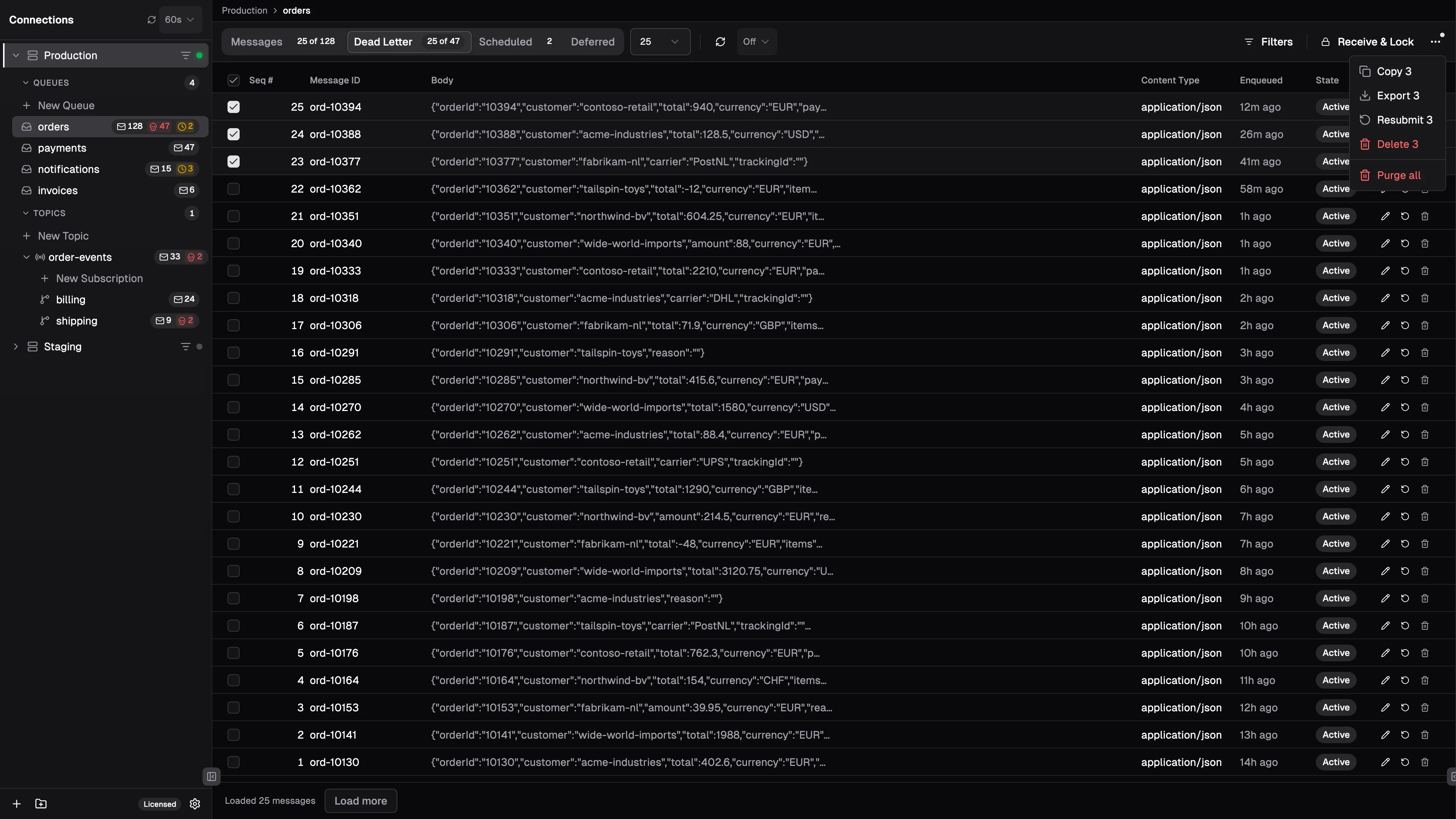Image resolution: width=1456 pixels, height=819 pixels.
Task: Open the 60s refresh interval dropdown
Action: tap(180, 20)
